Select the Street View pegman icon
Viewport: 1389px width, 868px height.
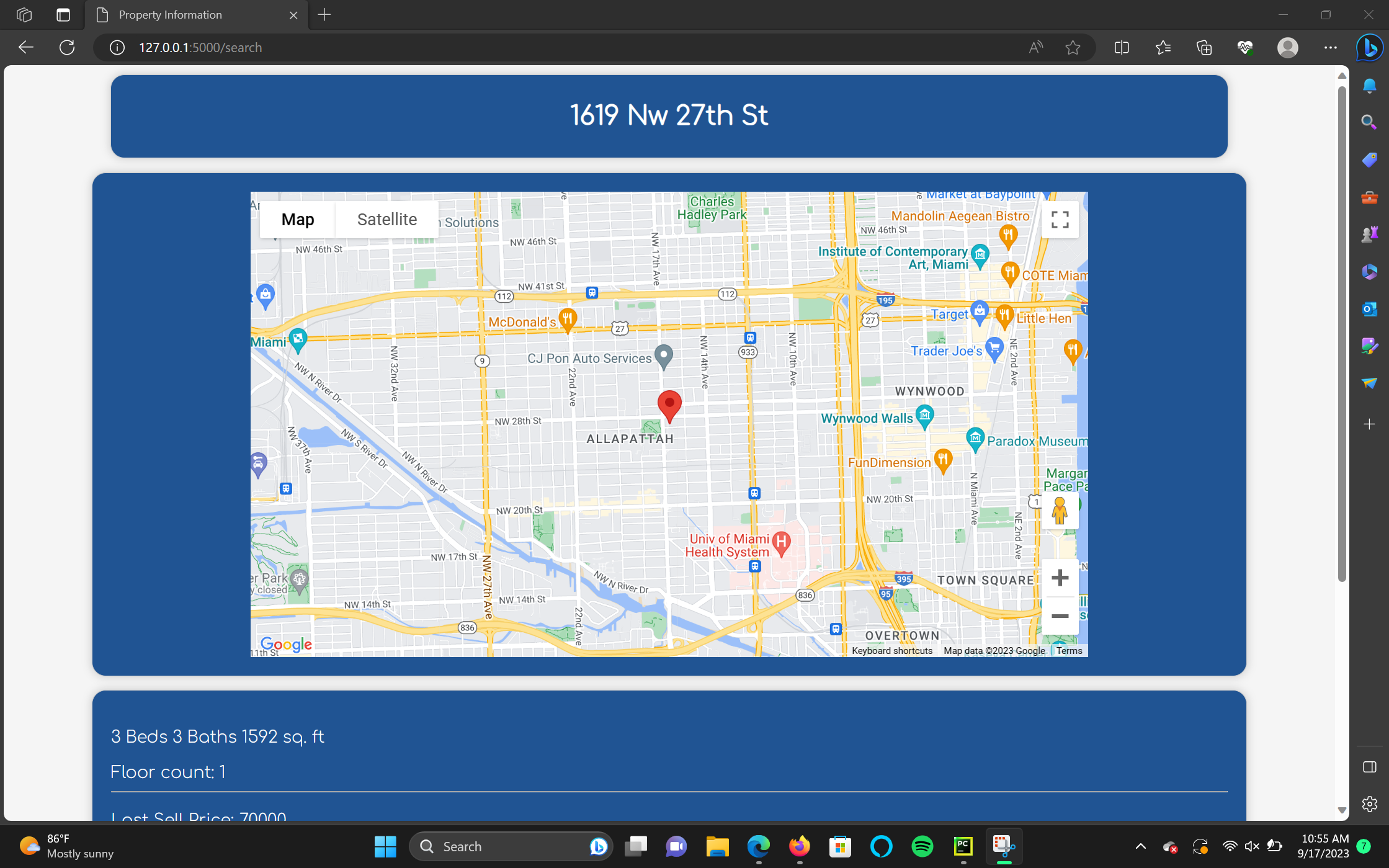(1060, 511)
